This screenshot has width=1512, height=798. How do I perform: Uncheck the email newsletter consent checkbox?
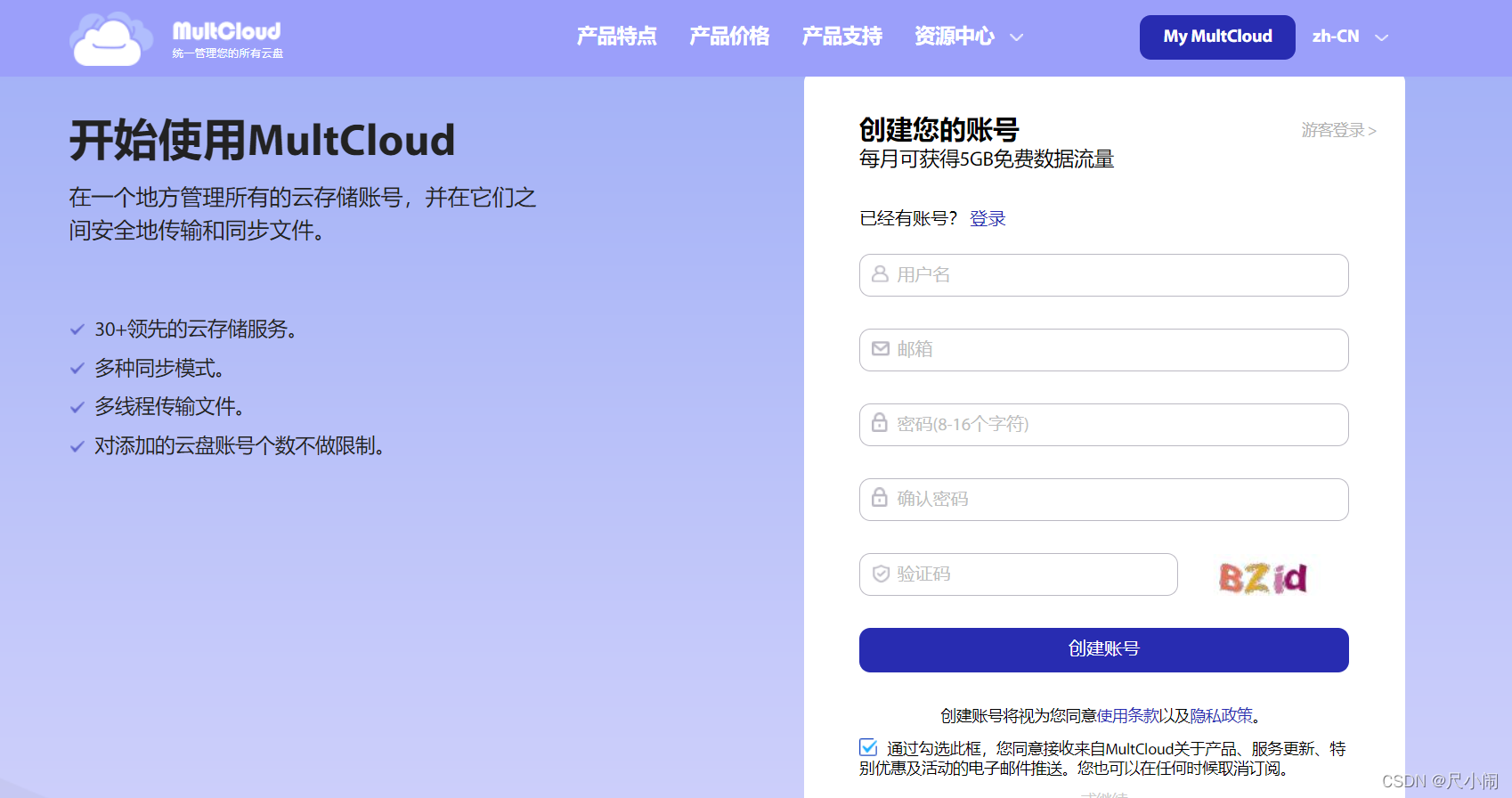click(x=868, y=747)
